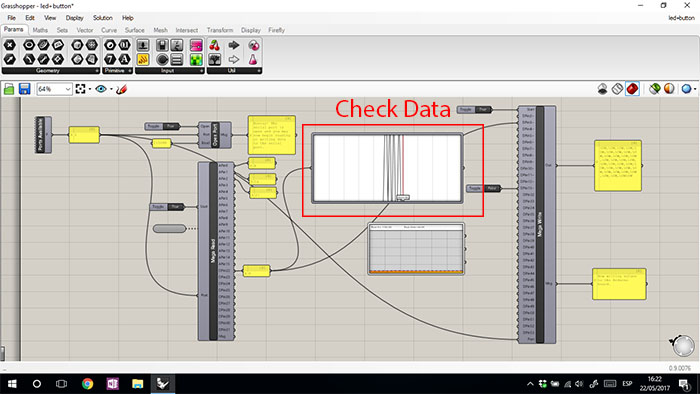Click the led+button document name at top right
700x394 pixels.
tap(681, 18)
